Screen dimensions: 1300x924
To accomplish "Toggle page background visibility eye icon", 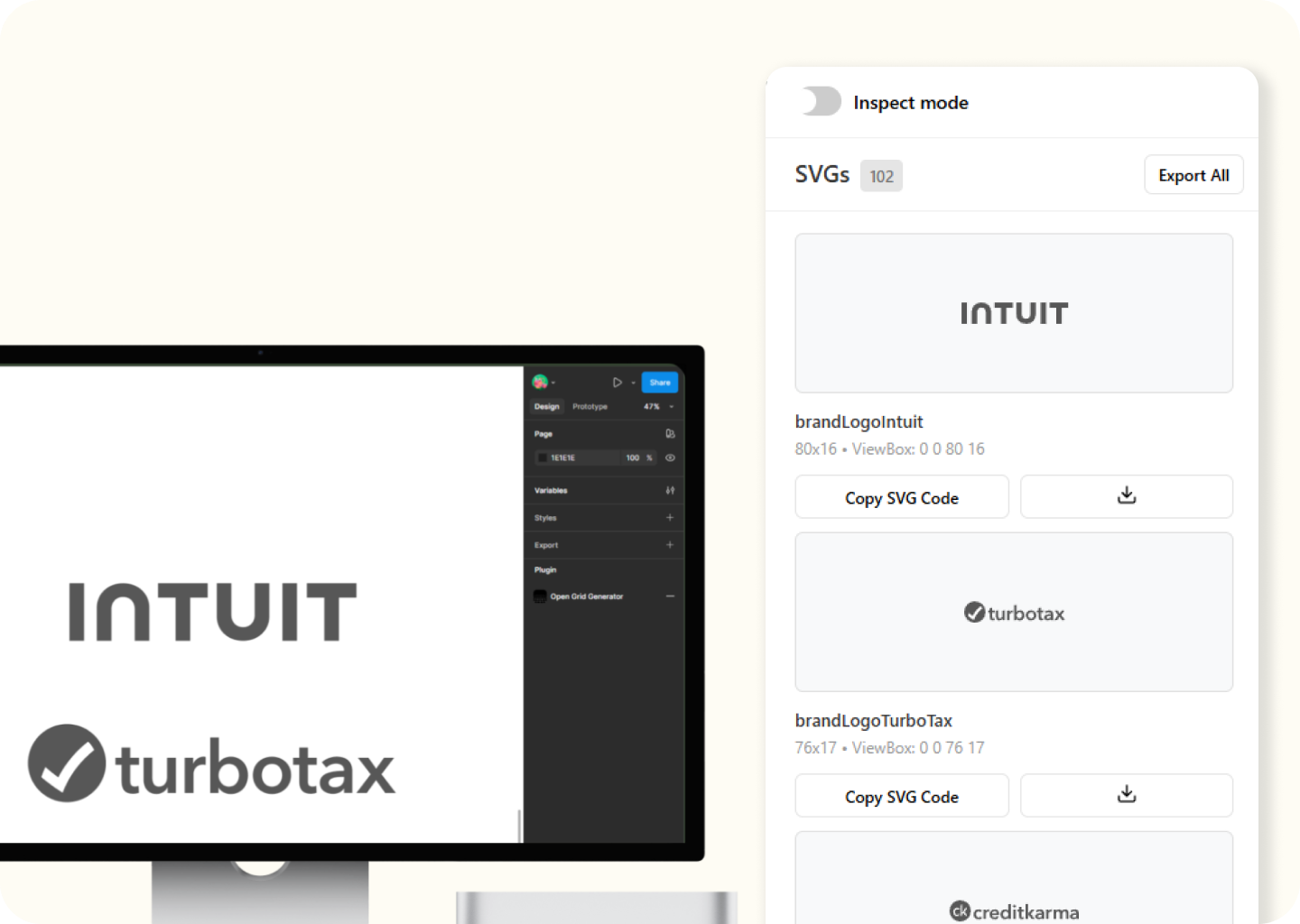I will pos(670,458).
